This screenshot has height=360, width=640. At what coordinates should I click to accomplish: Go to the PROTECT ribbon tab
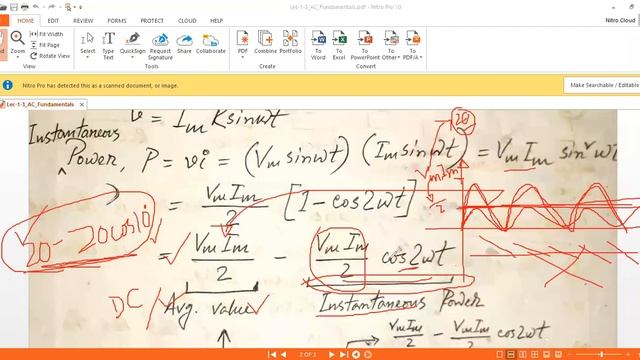(152, 20)
